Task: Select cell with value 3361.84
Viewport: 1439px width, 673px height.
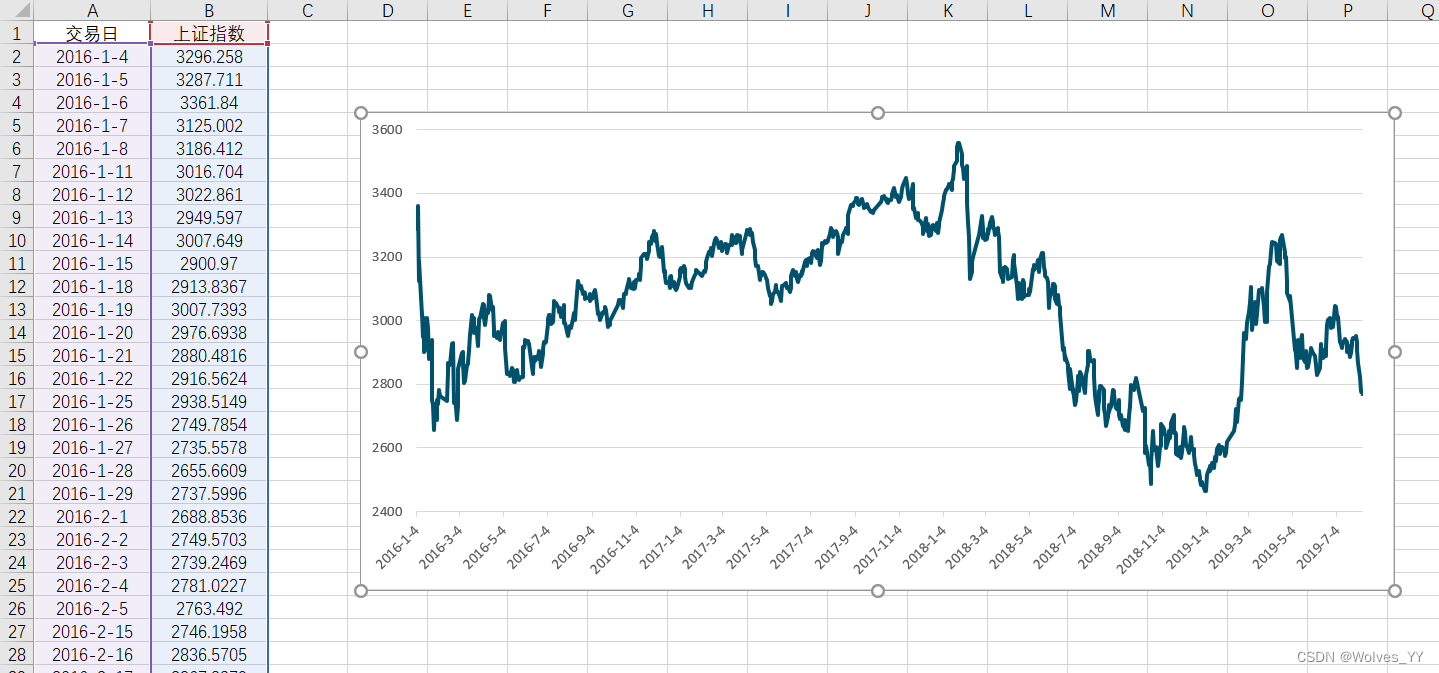Action: 209,103
